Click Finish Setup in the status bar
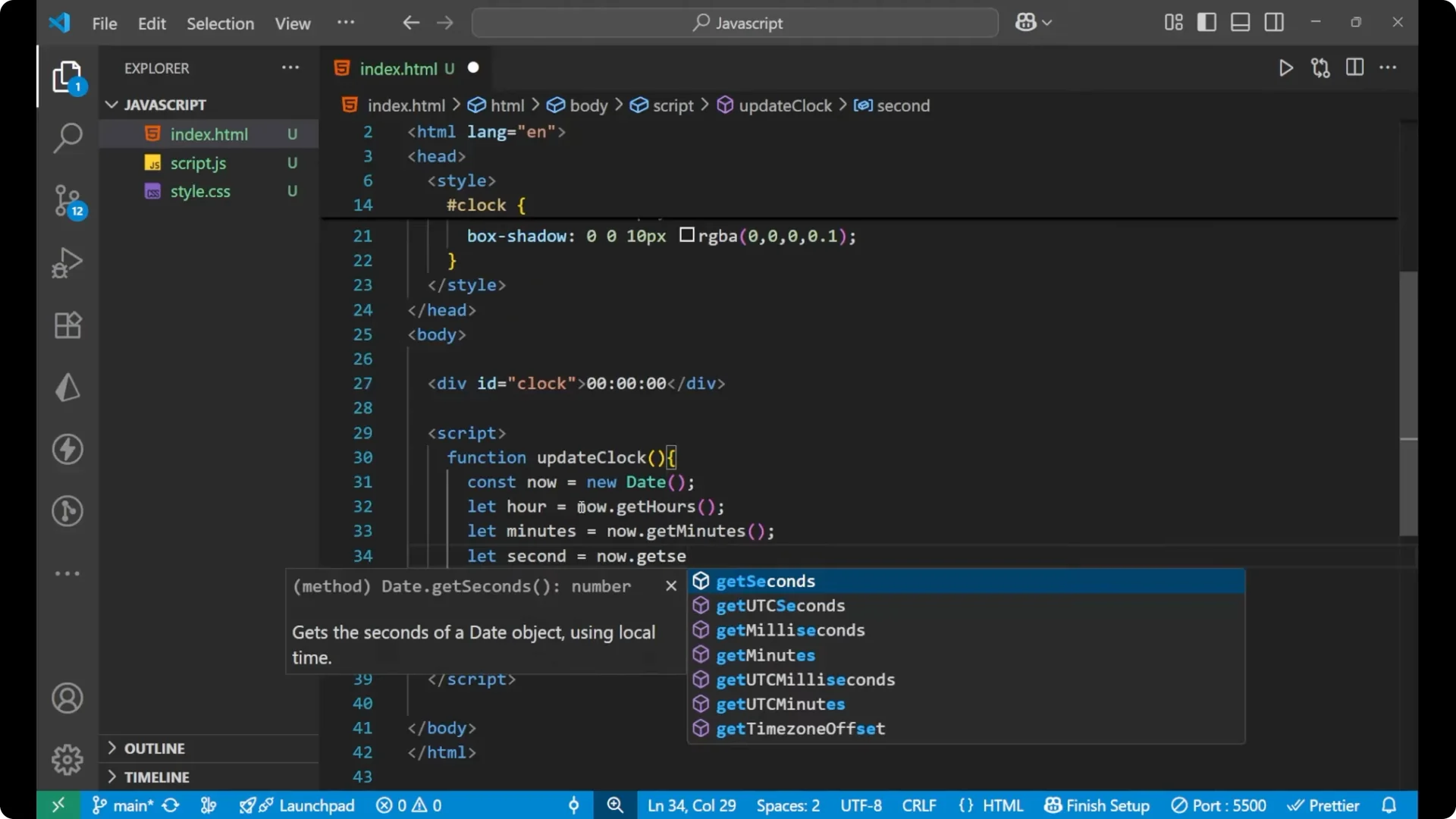This screenshot has width=1456, height=819. (x=1097, y=805)
